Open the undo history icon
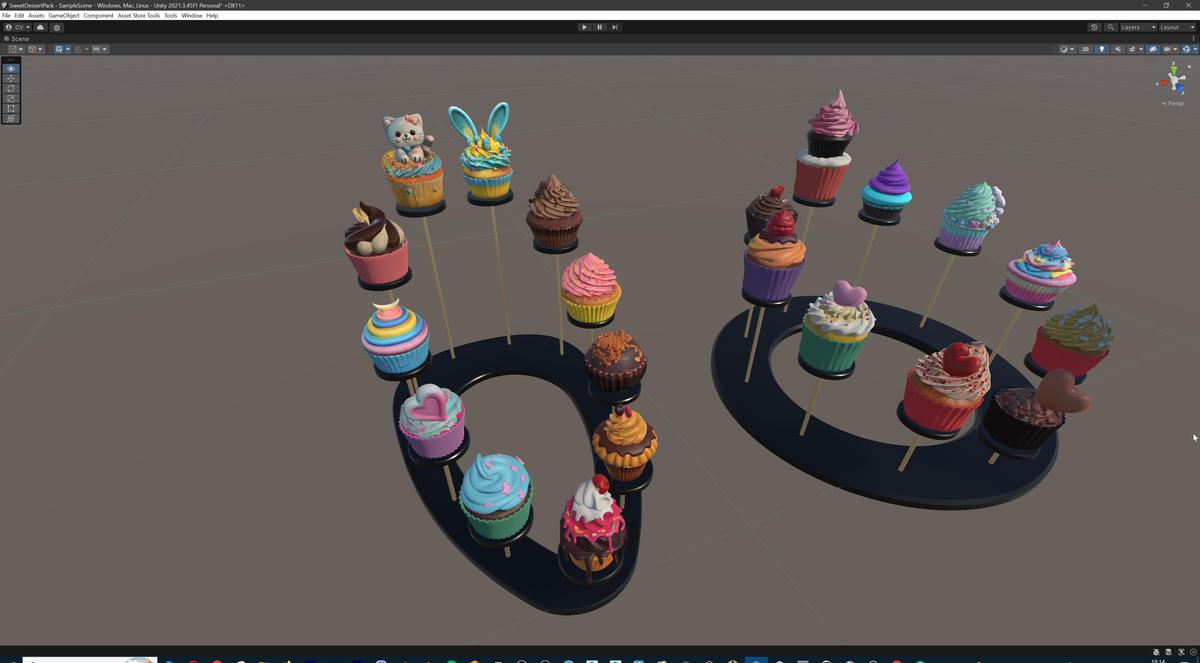The image size is (1200, 663). coord(1094,27)
